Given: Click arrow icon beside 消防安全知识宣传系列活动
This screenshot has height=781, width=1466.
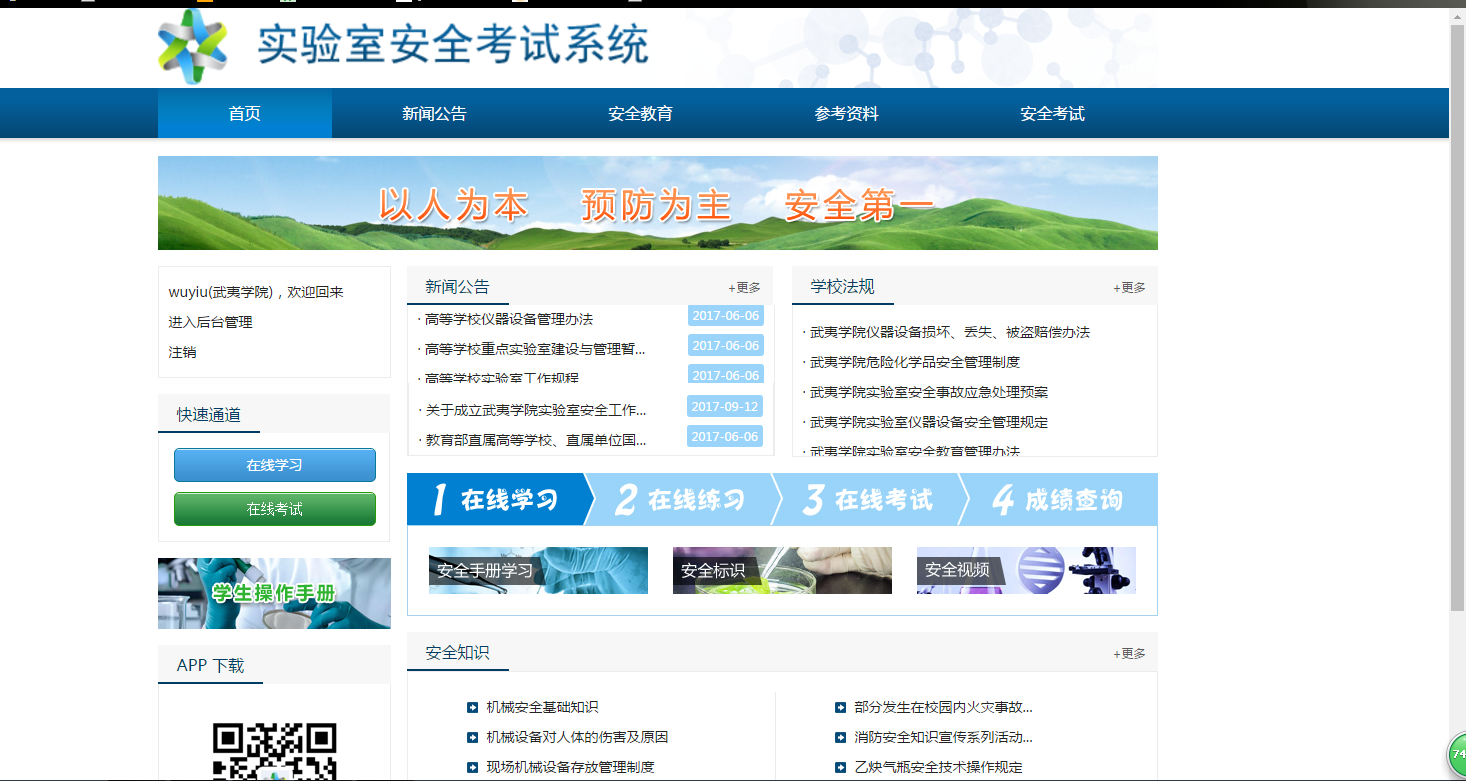Looking at the screenshot, I should 840,738.
